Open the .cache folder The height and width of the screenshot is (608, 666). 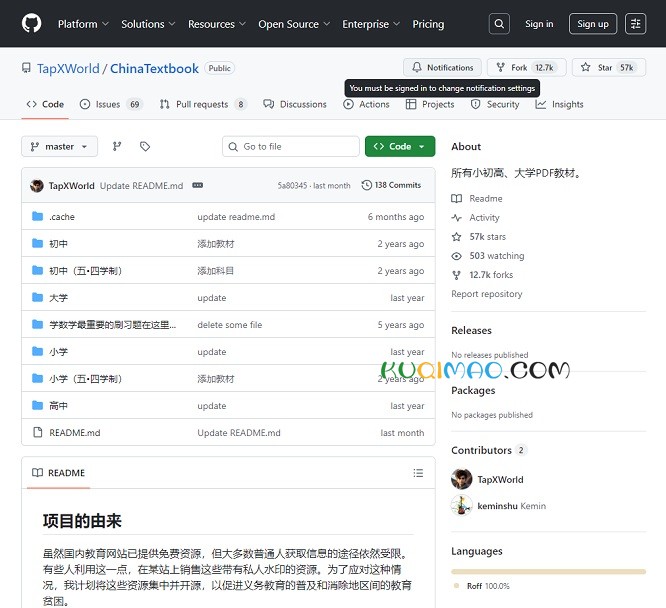(62, 217)
